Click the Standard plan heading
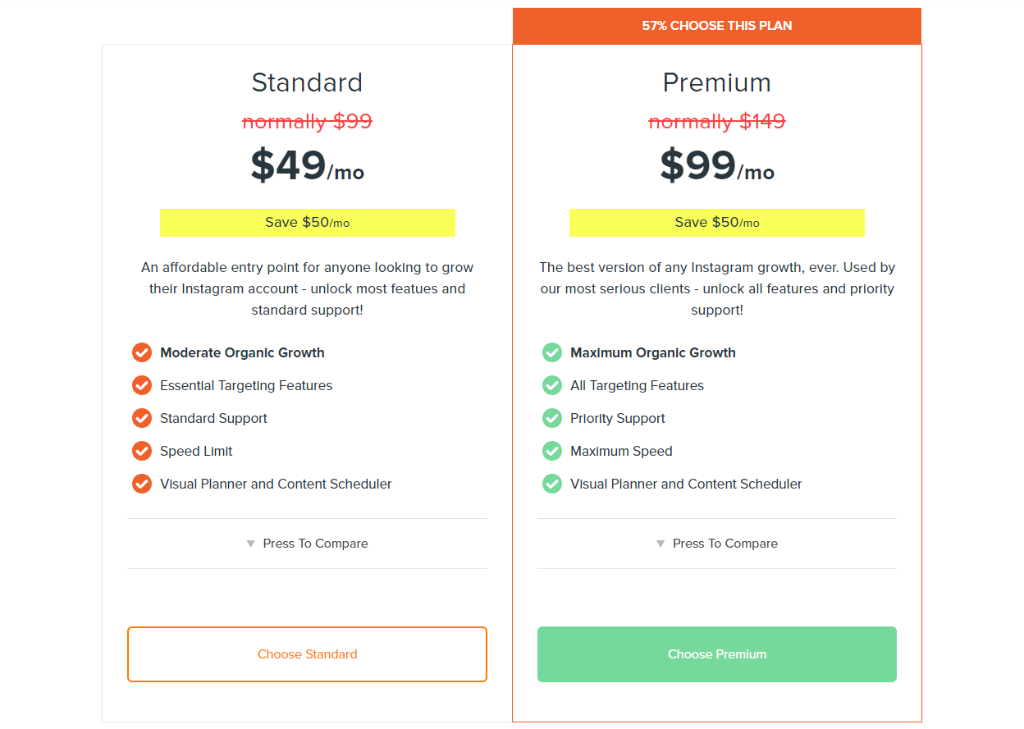Viewport: 1024px width, 729px height. (307, 83)
